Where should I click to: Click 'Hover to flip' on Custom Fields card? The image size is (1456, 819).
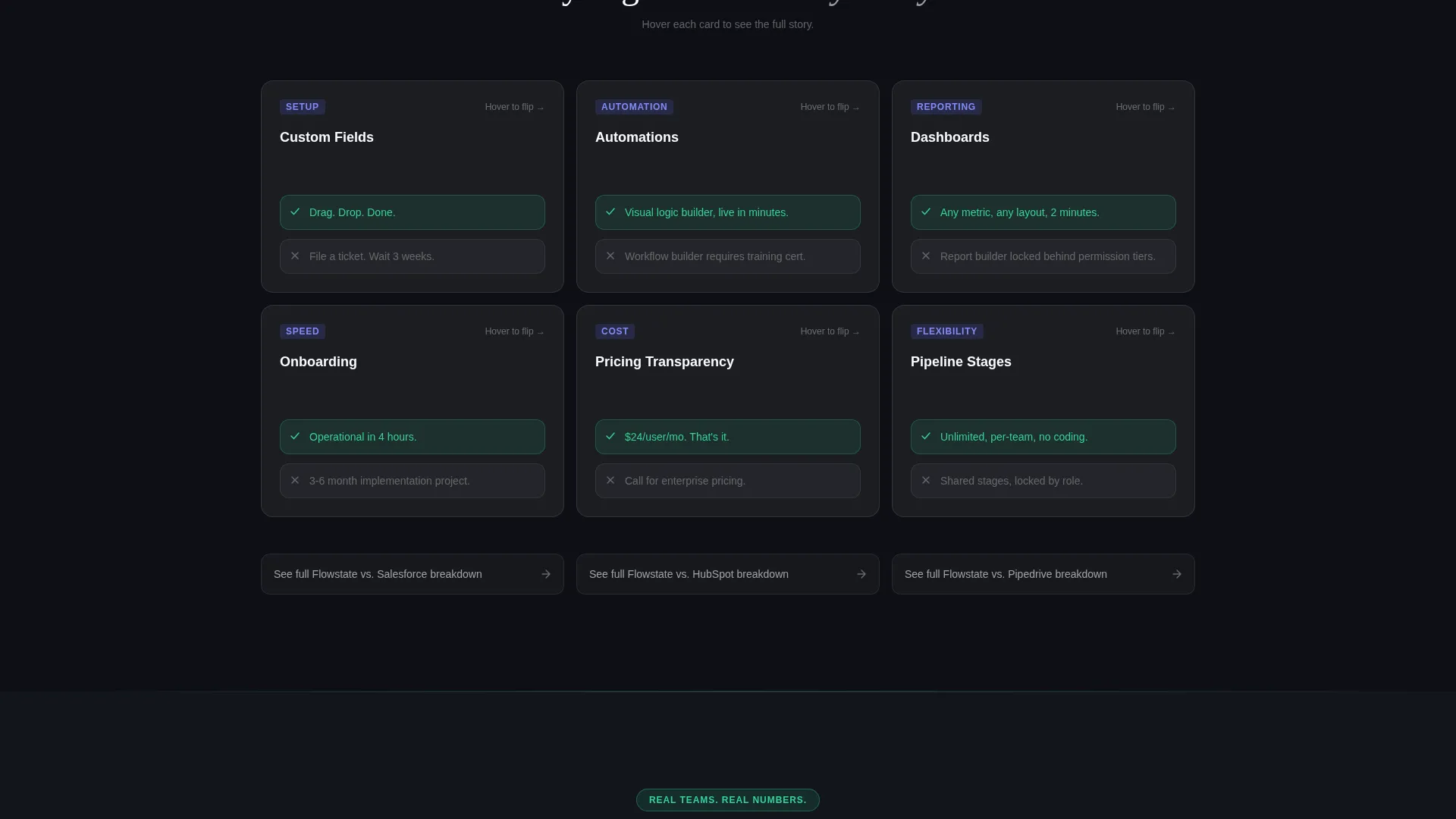(x=515, y=107)
